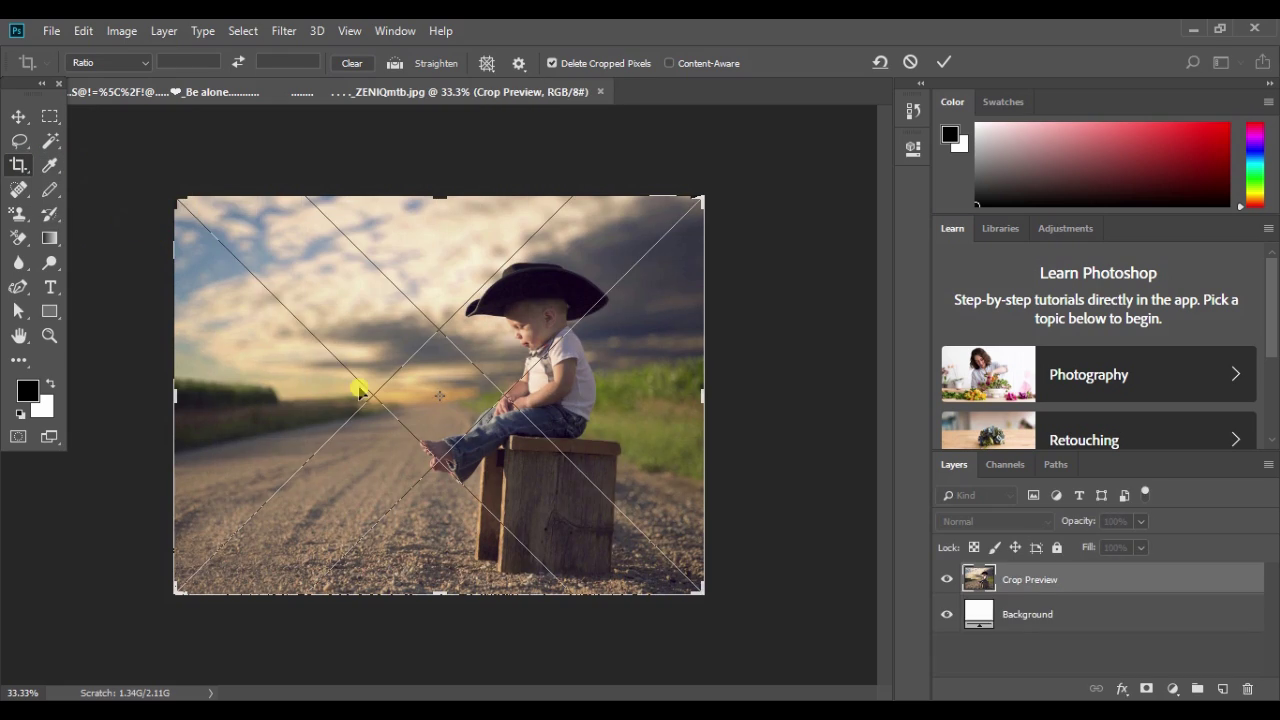
Task: Switch to the Channels tab
Action: coord(1005,464)
